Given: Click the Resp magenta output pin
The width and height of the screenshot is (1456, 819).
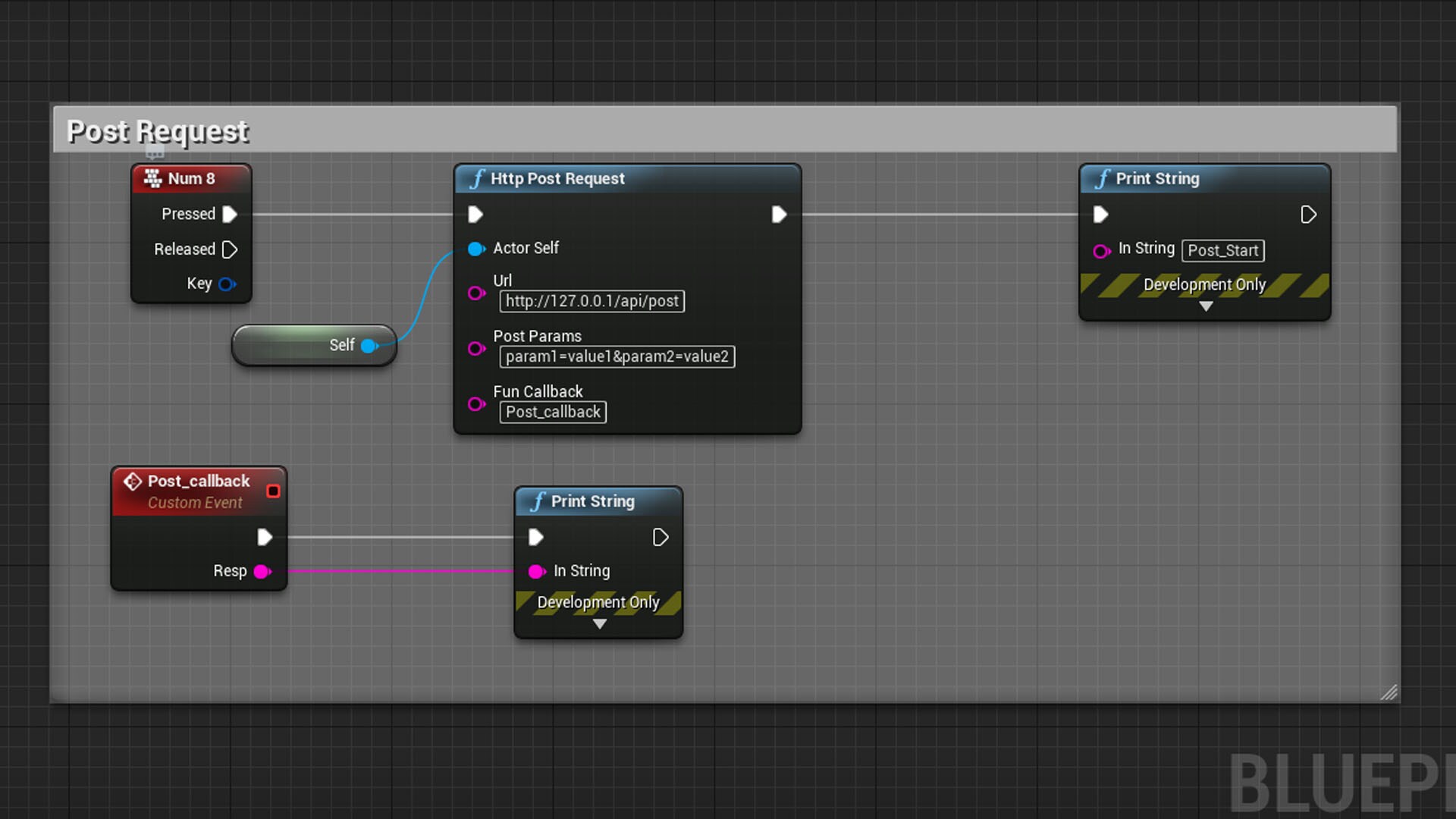Looking at the screenshot, I should point(262,572).
